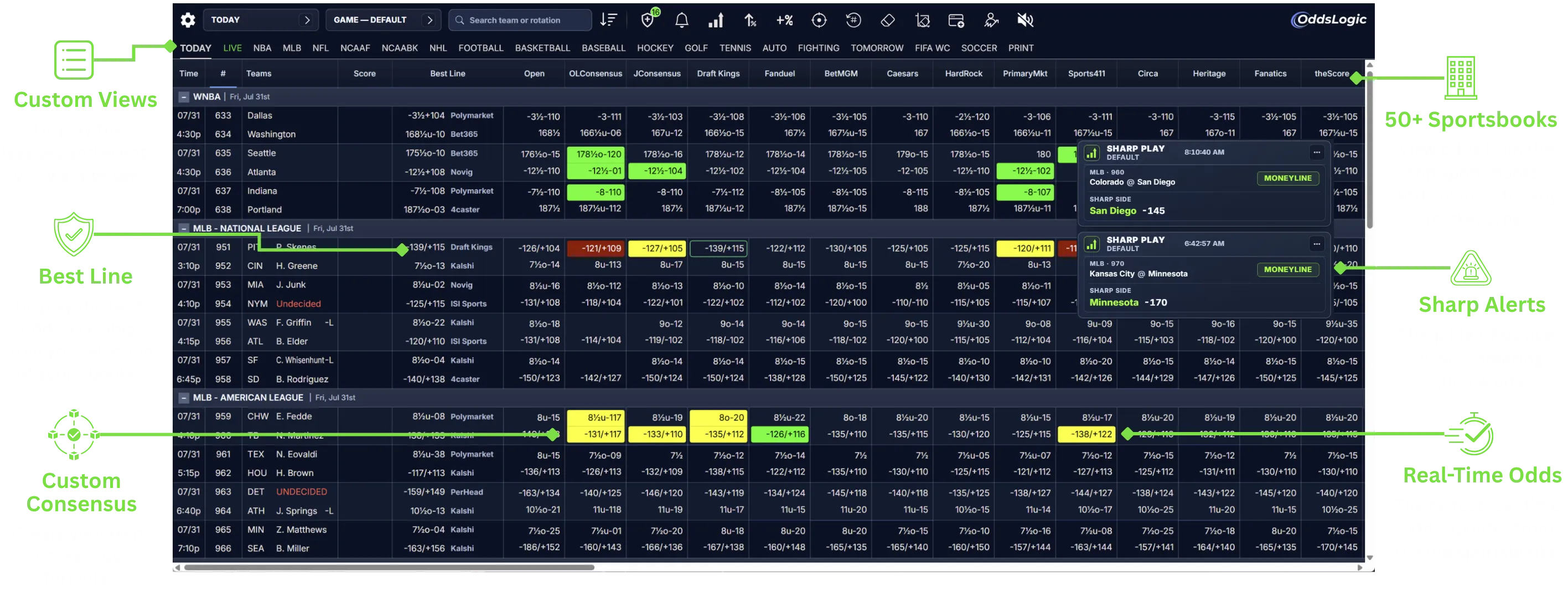This screenshot has height=591, width=1568.
Task: Click the Washington team row
Action: point(271,135)
